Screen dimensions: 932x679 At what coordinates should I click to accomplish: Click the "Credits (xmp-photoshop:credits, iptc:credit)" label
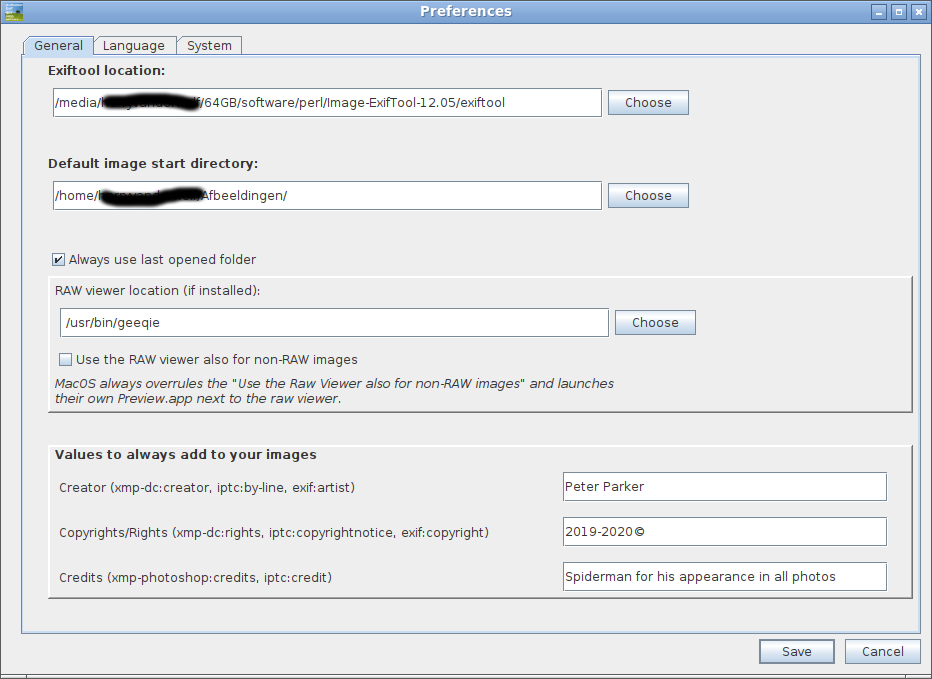click(x=196, y=577)
